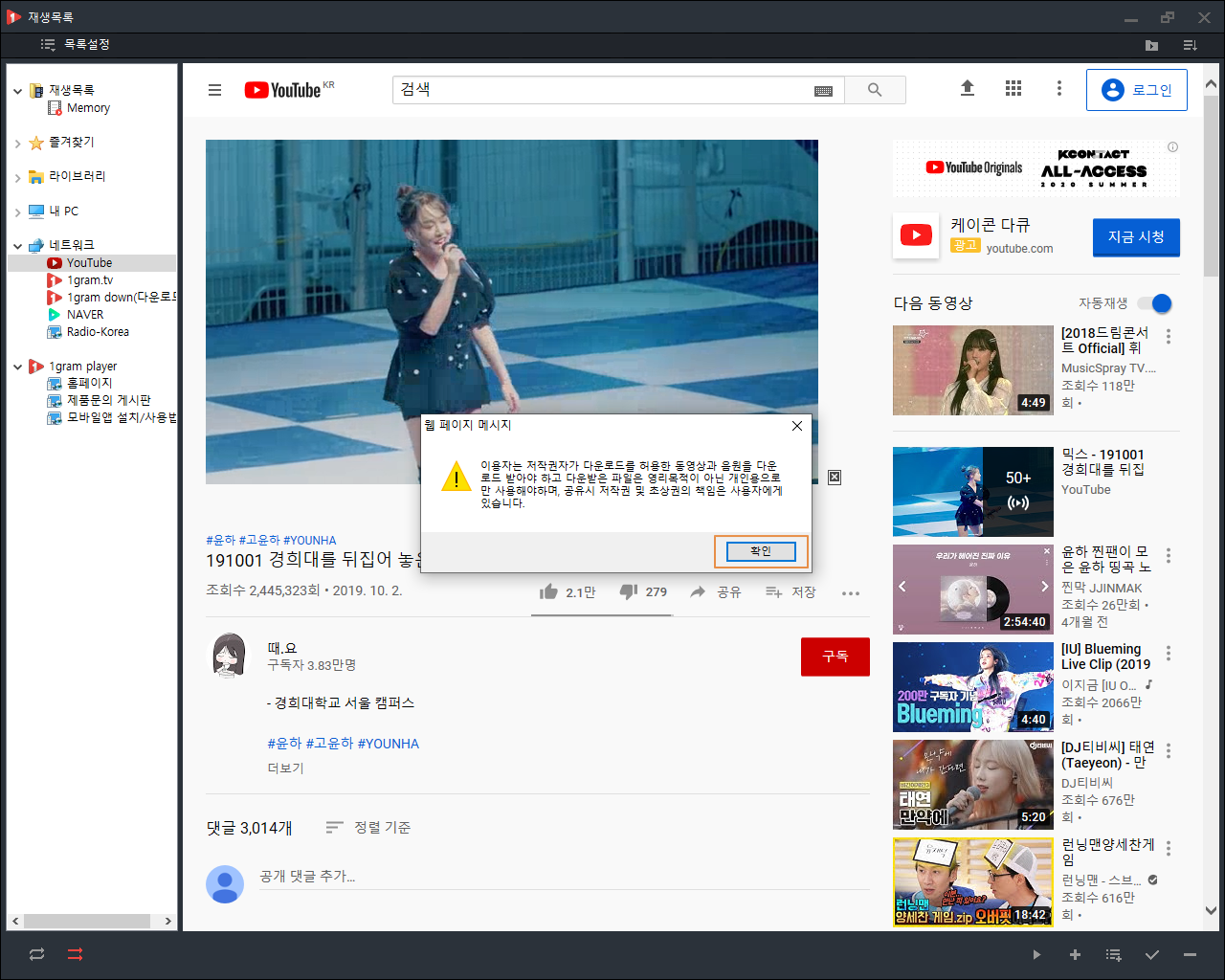Toggle the 자동재생 autoplay switch

click(1154, 303)
